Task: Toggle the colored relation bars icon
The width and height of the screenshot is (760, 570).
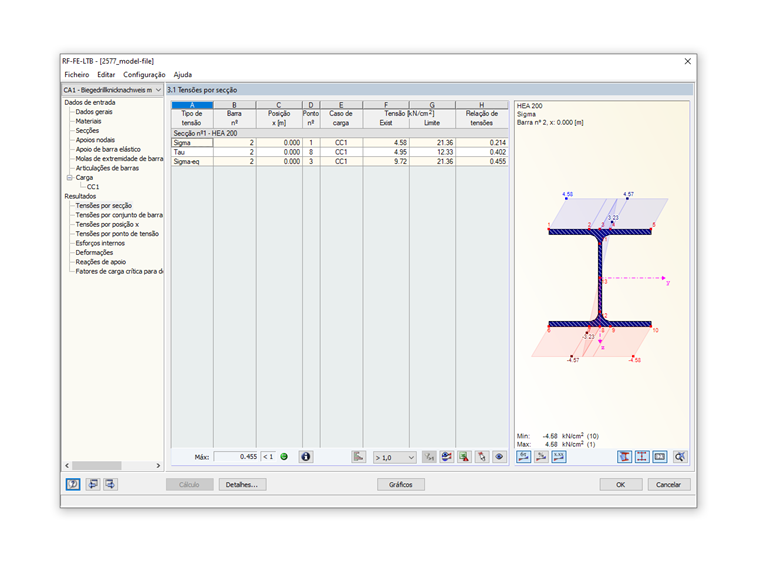Action: (446, 457)
